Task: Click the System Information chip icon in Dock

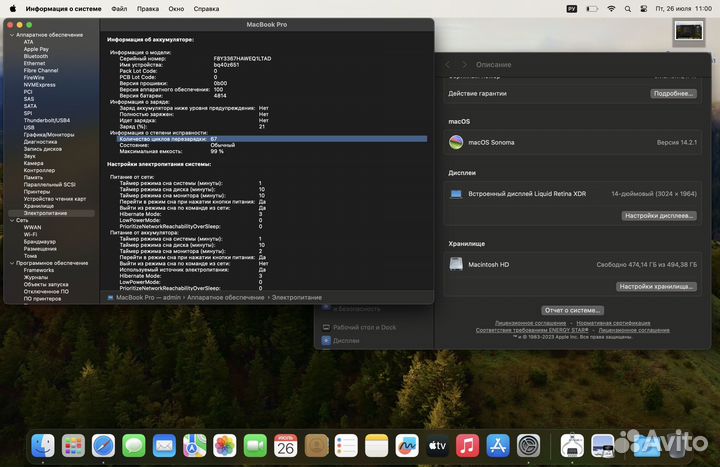Action: pyautogui.click(x=572, y=445)
